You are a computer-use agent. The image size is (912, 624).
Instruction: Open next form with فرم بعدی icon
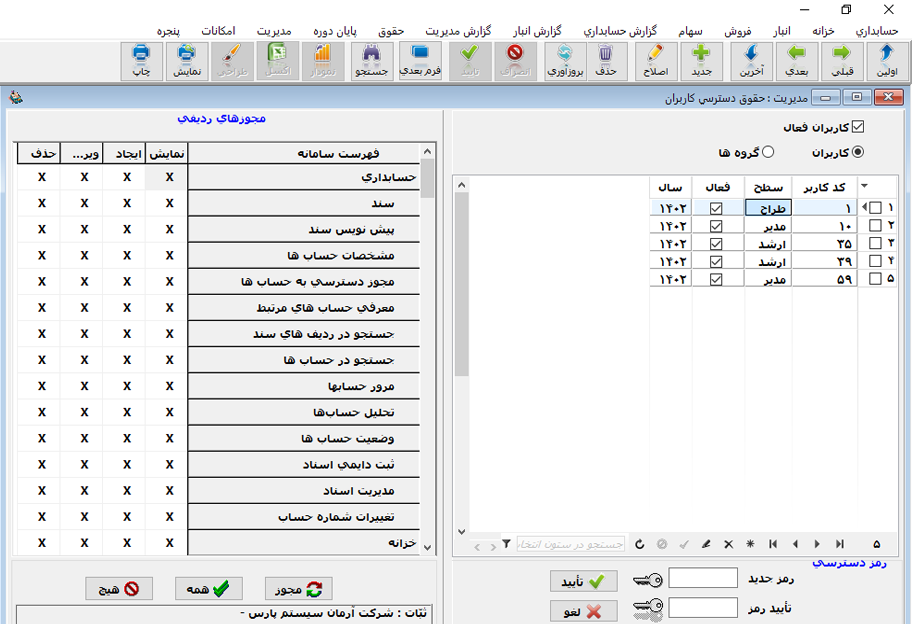pos(420,60)
